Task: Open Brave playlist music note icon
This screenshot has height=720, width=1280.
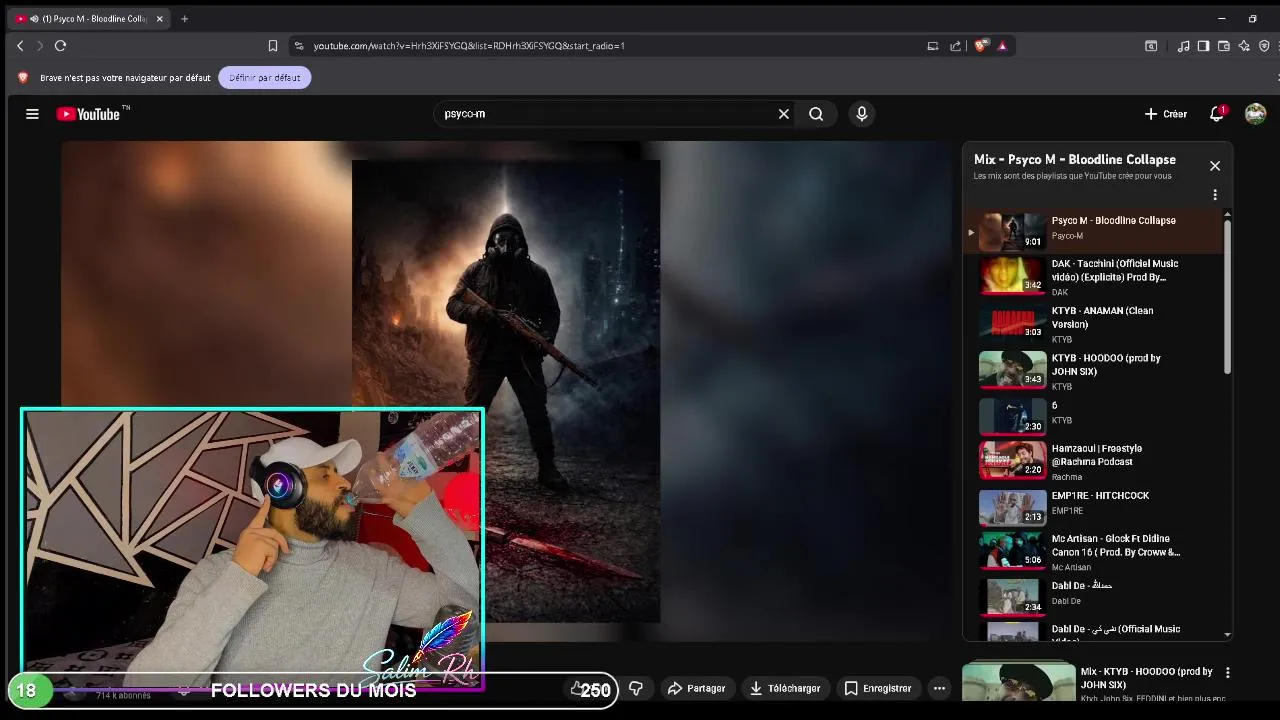Action: coord(1184,46)
